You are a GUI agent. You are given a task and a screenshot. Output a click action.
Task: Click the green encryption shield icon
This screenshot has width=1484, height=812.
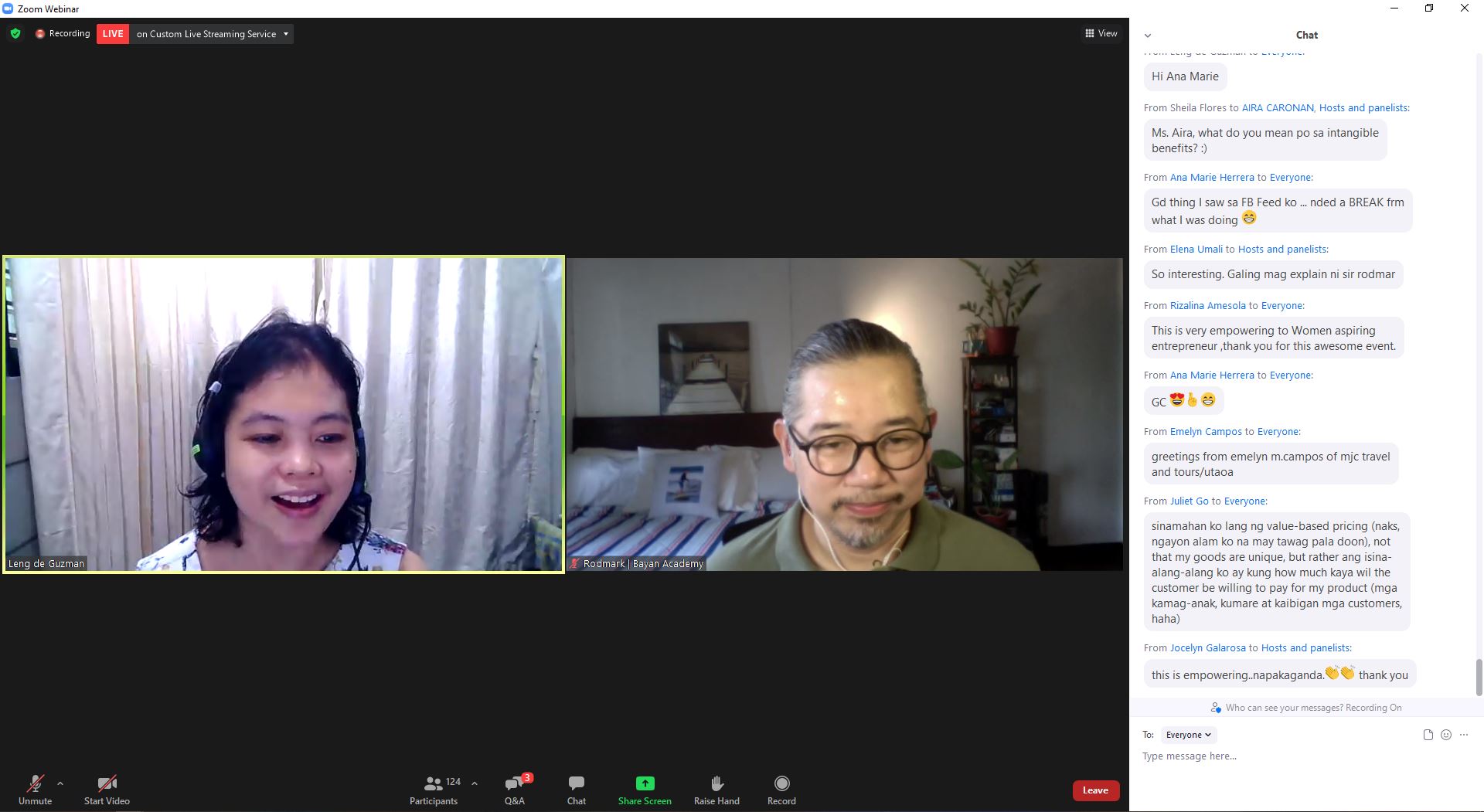(15, 34)
